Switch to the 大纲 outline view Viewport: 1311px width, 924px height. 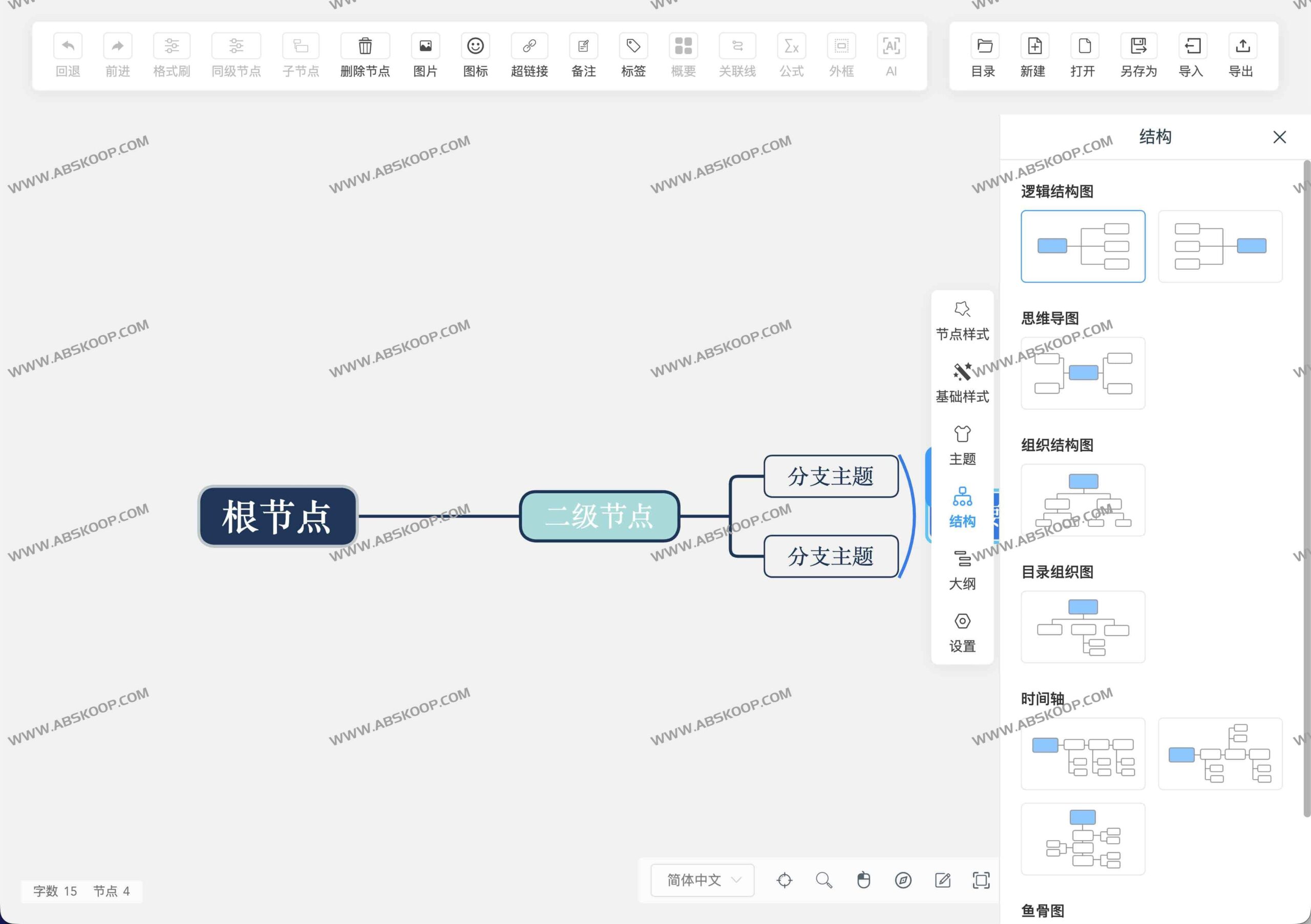coord(962,570)
